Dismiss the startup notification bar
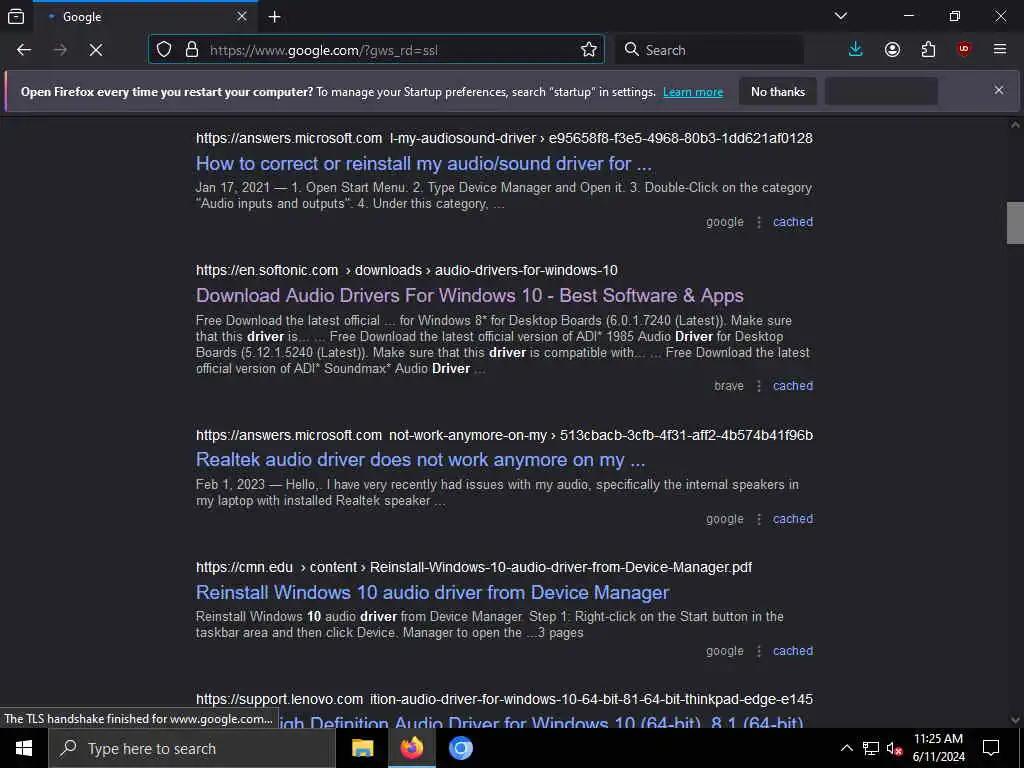 tap(999, 90)
